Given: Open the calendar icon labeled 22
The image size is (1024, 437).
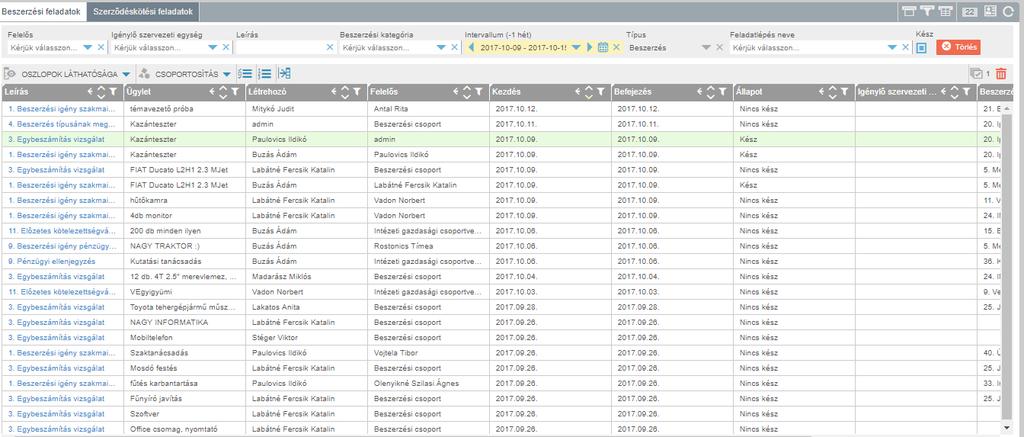Looking at the screenshot, I should tap(970, 11).
